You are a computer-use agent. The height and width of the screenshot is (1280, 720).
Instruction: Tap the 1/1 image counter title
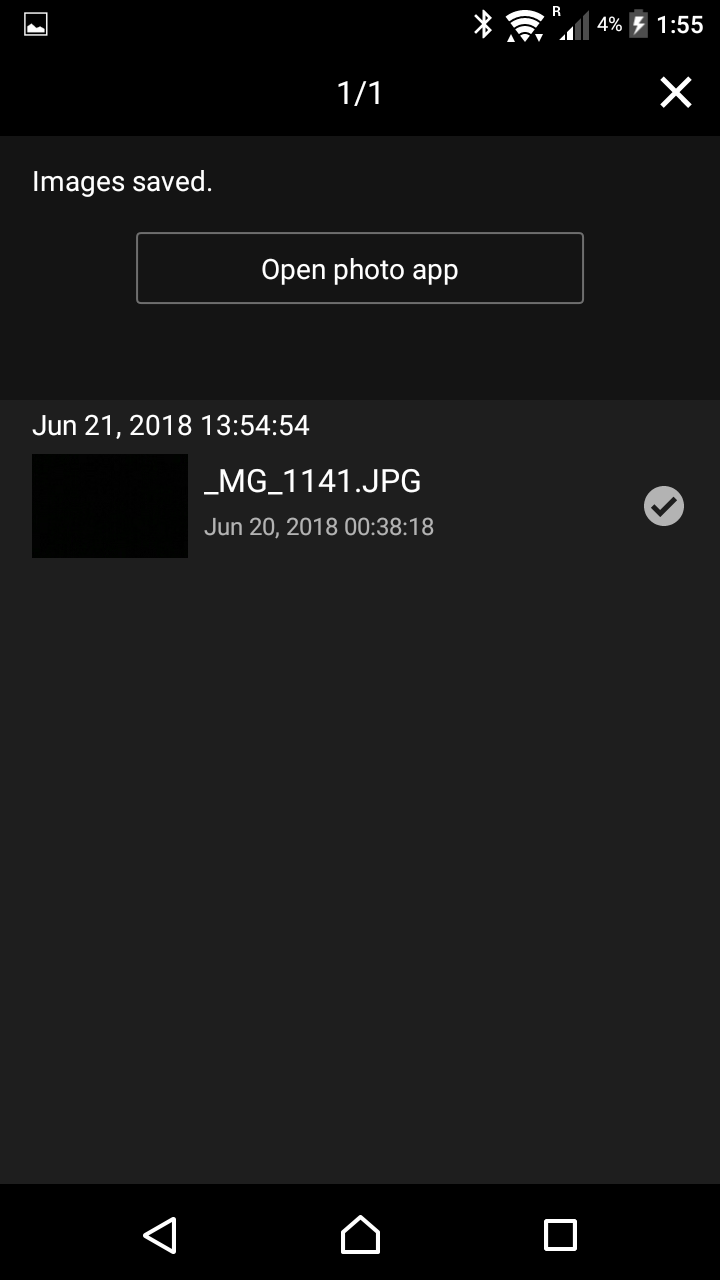(360, 93)
